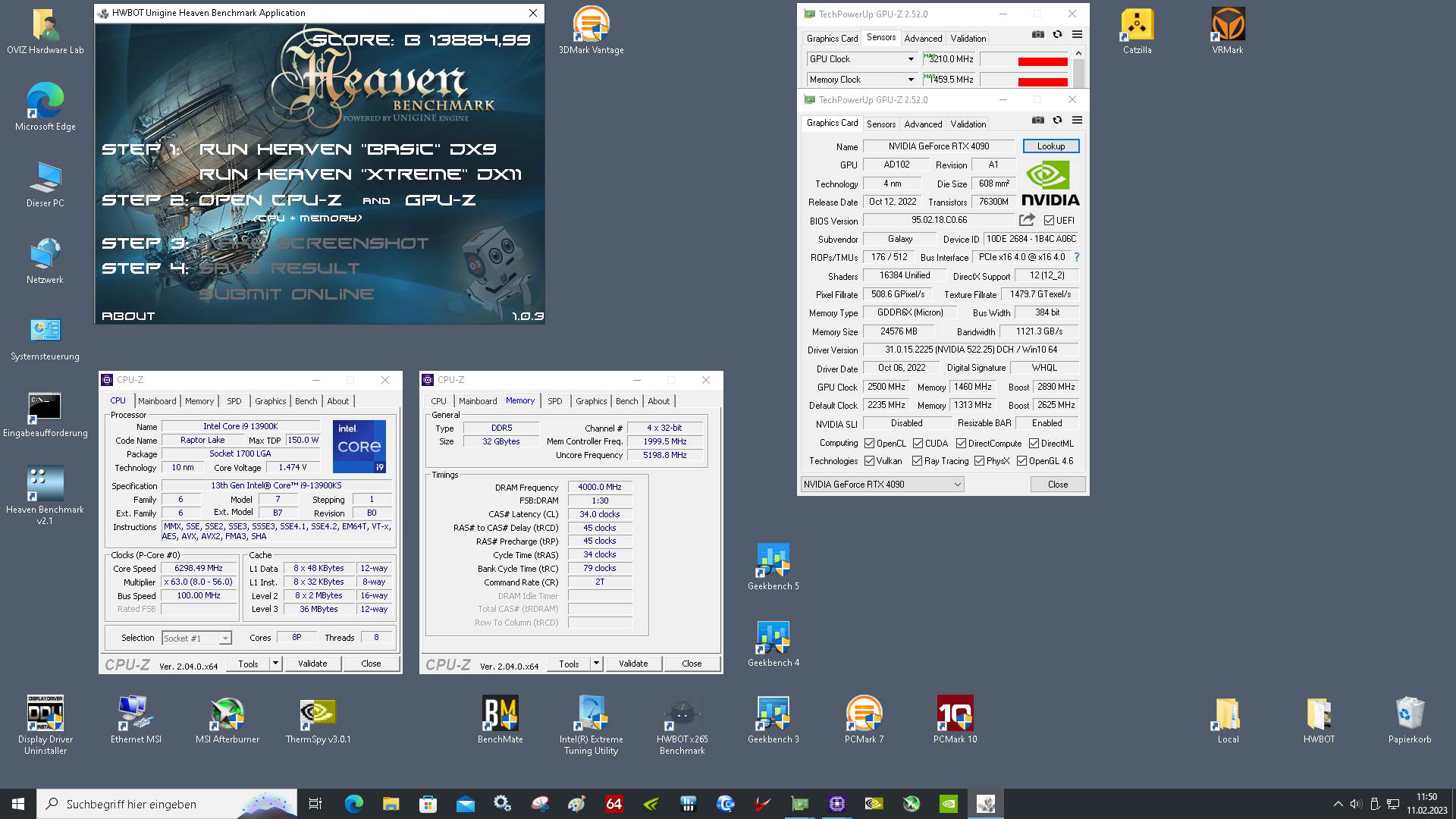Toggle DirectCompute checkbox
The image size is (1456, 819).
961,444
